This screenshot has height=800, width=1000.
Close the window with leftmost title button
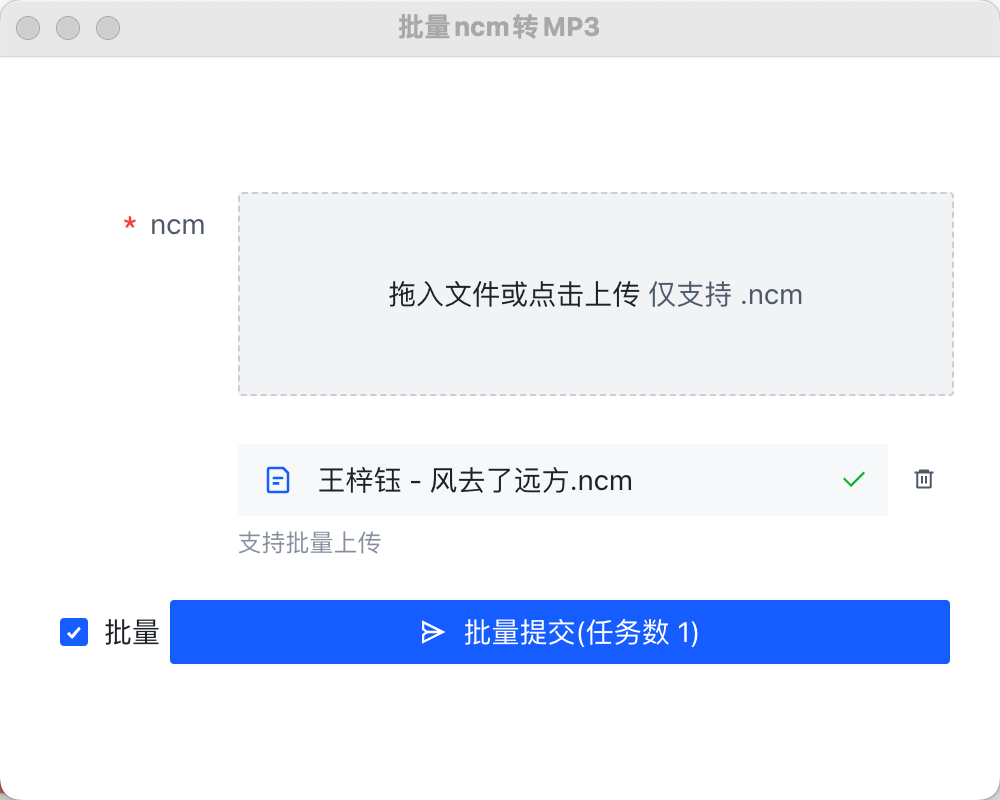pyautogui.click(x=28, y=28)
